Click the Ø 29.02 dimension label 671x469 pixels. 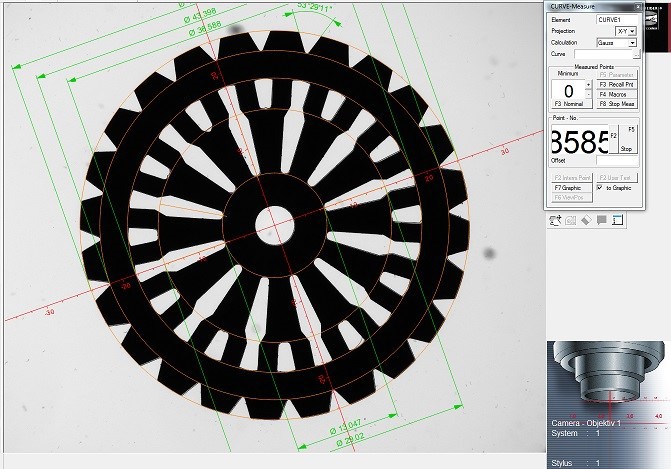[x=351, y=439]
